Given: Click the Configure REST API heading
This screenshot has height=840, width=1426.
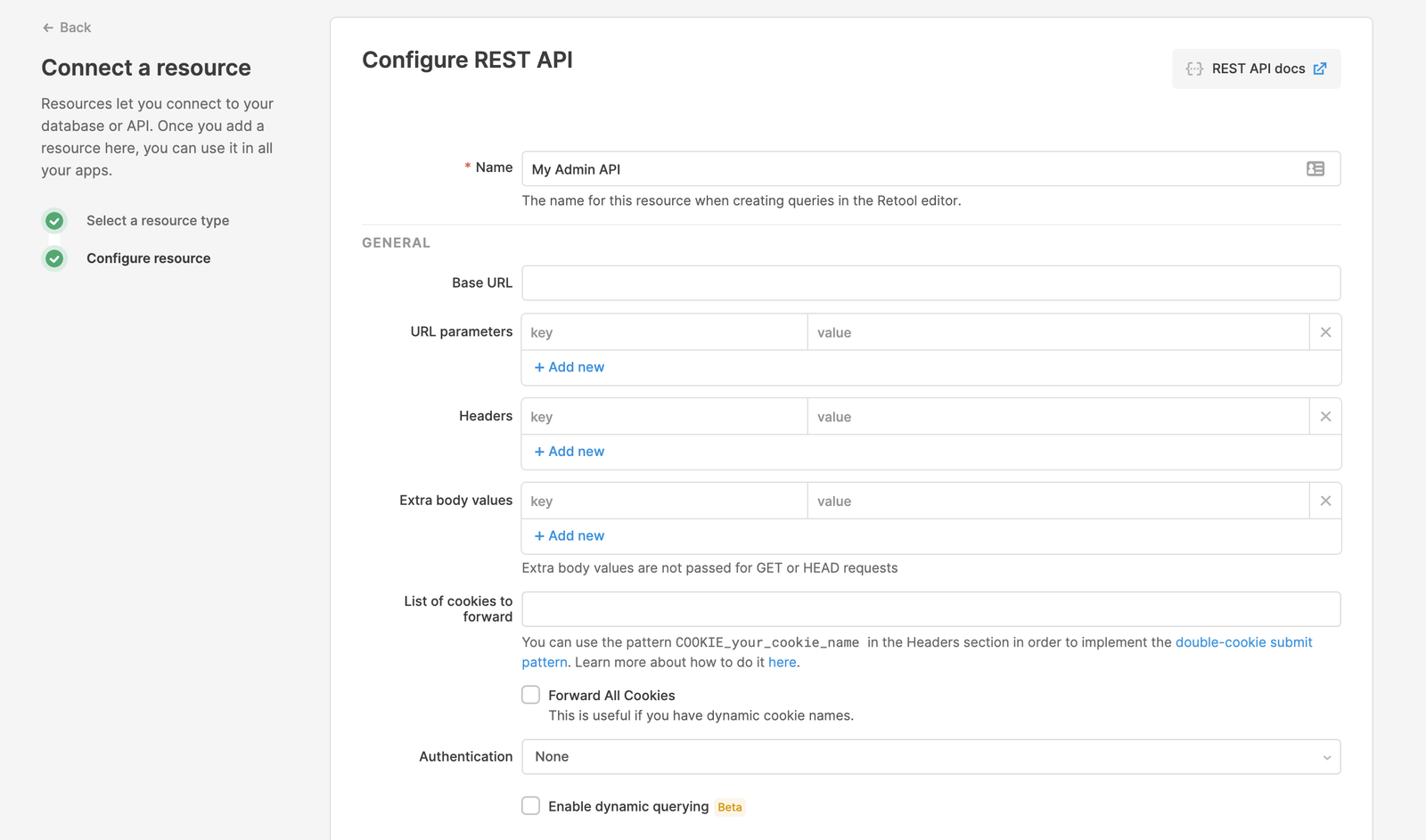Looking at the screenshot, I should pos(467,60).
